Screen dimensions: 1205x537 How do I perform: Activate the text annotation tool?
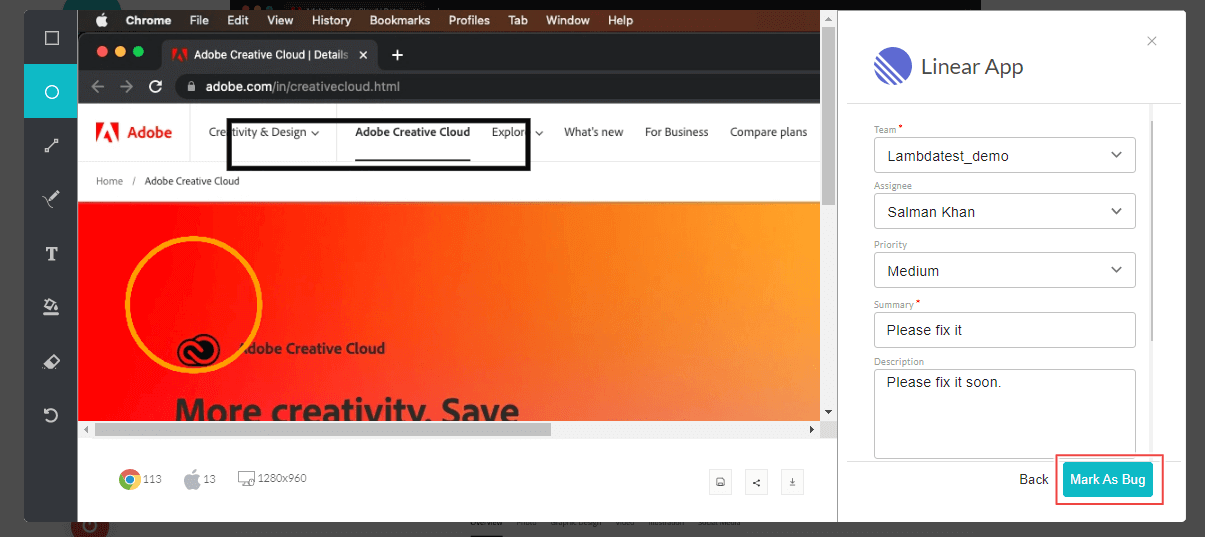pos(51,254)
